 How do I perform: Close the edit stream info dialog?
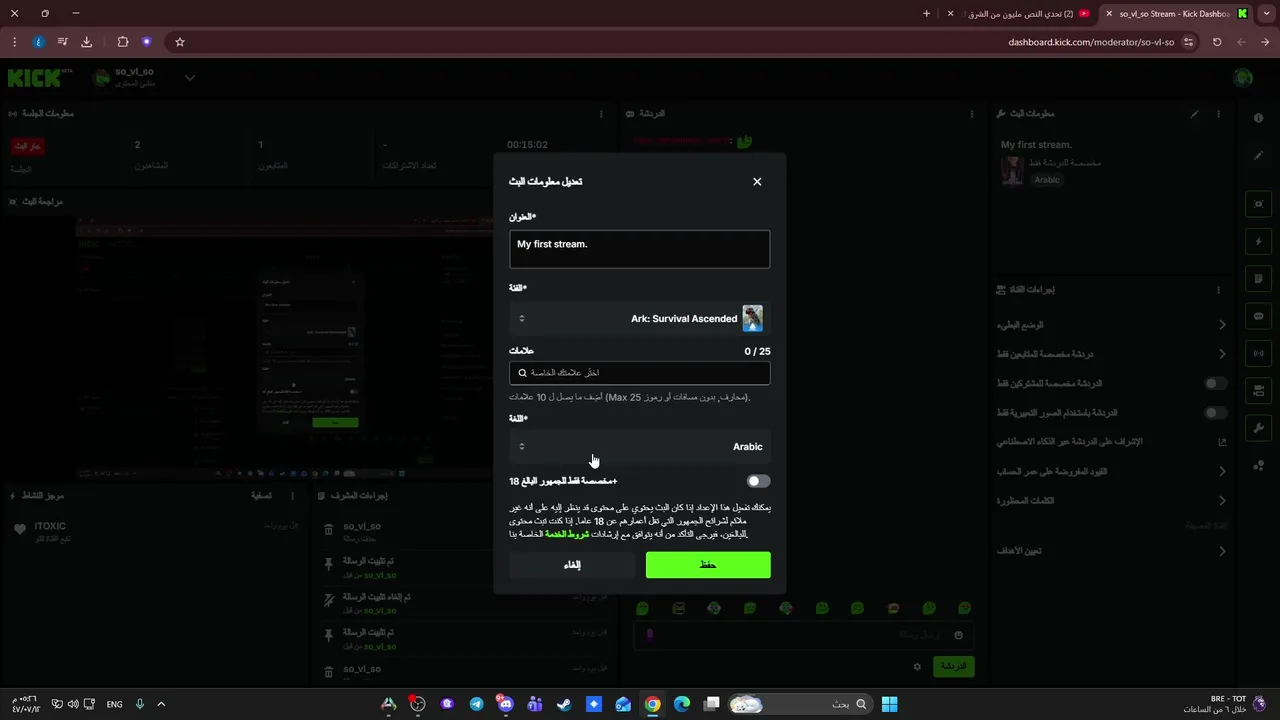[x=757, y=181]
